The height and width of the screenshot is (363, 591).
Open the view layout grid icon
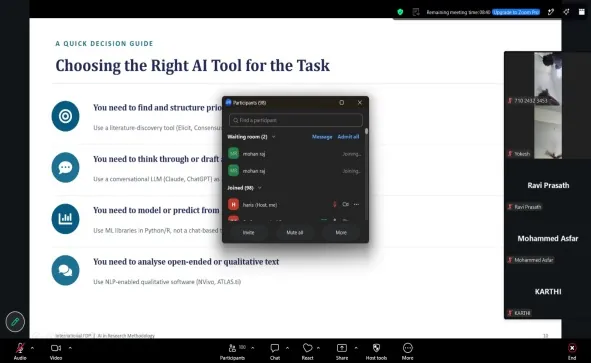(582, 12)
